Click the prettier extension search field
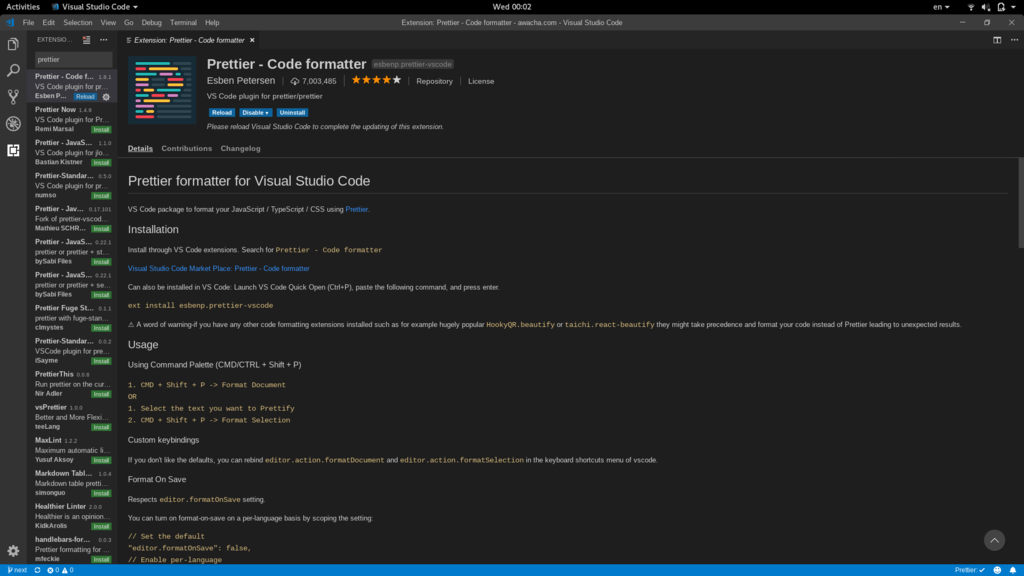The image size is (1024, 576). (73, 59)
